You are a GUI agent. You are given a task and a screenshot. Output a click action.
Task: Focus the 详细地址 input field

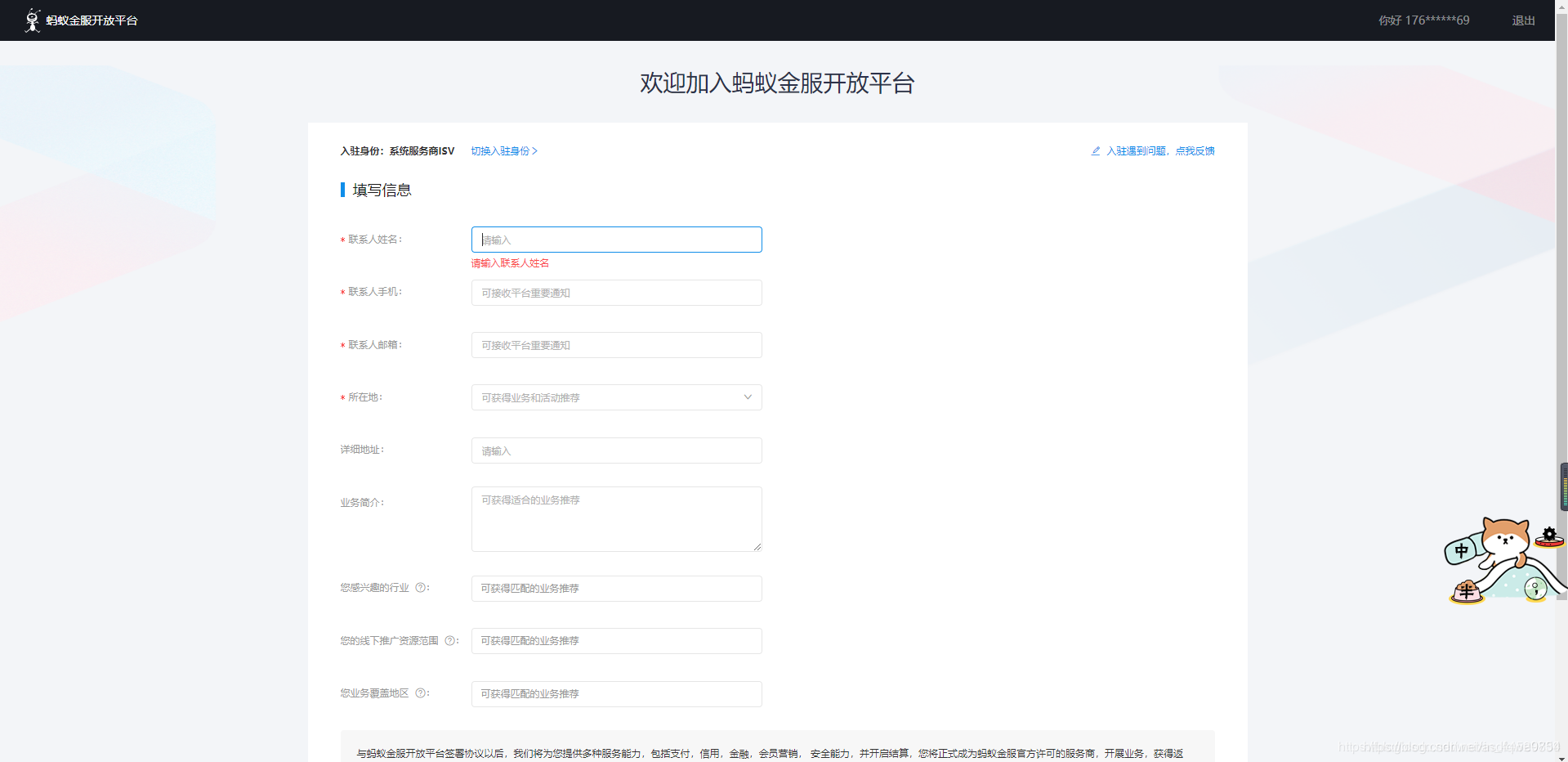pyautogui.click(x=616, y=450)
